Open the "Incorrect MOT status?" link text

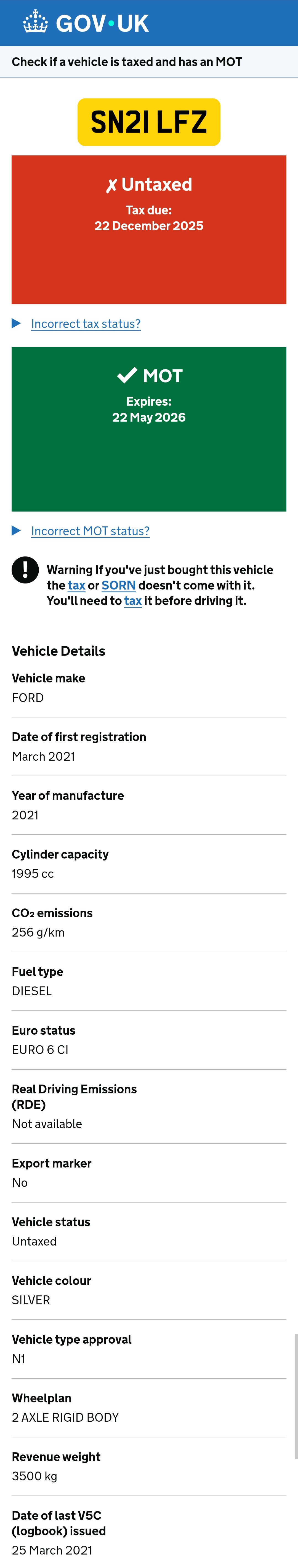90,531
